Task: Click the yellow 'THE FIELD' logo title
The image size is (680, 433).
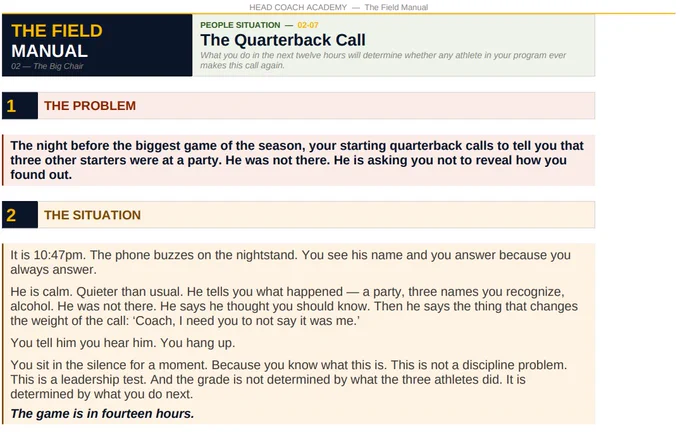Action: point(57,31)
